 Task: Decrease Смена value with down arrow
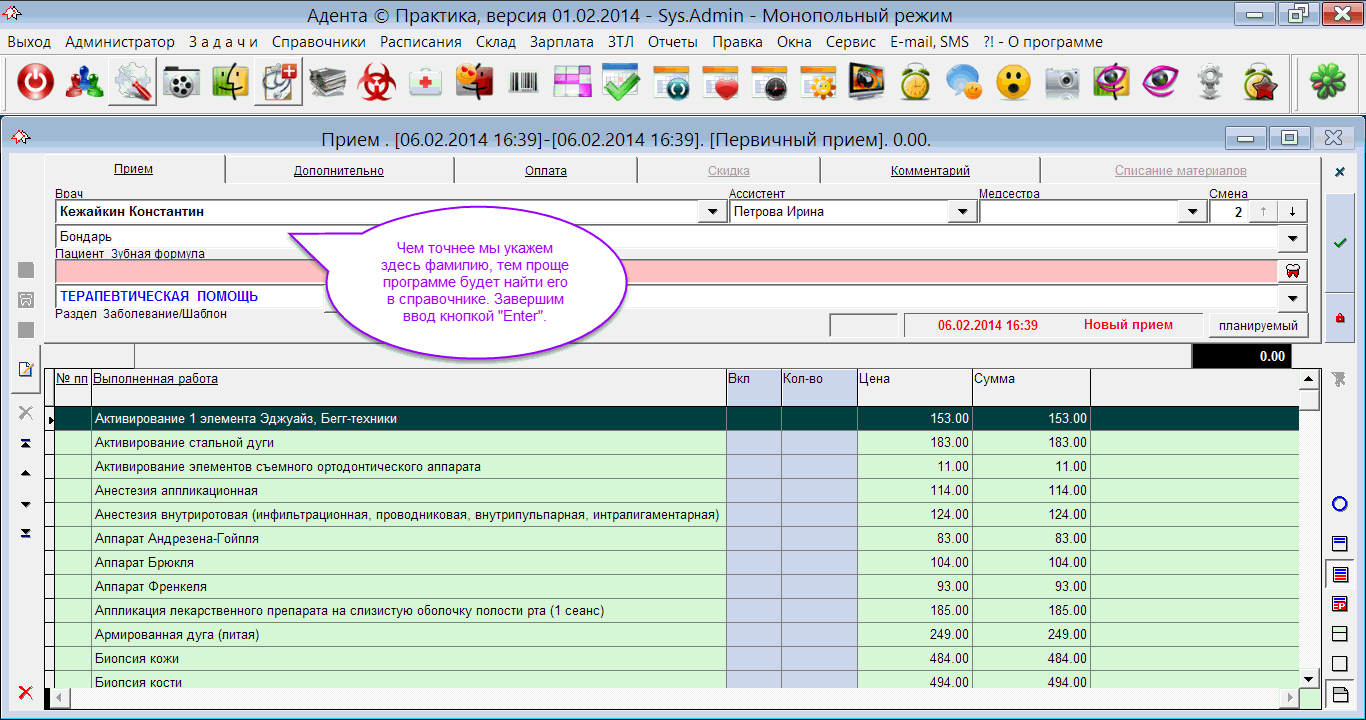pos(1292,212)
